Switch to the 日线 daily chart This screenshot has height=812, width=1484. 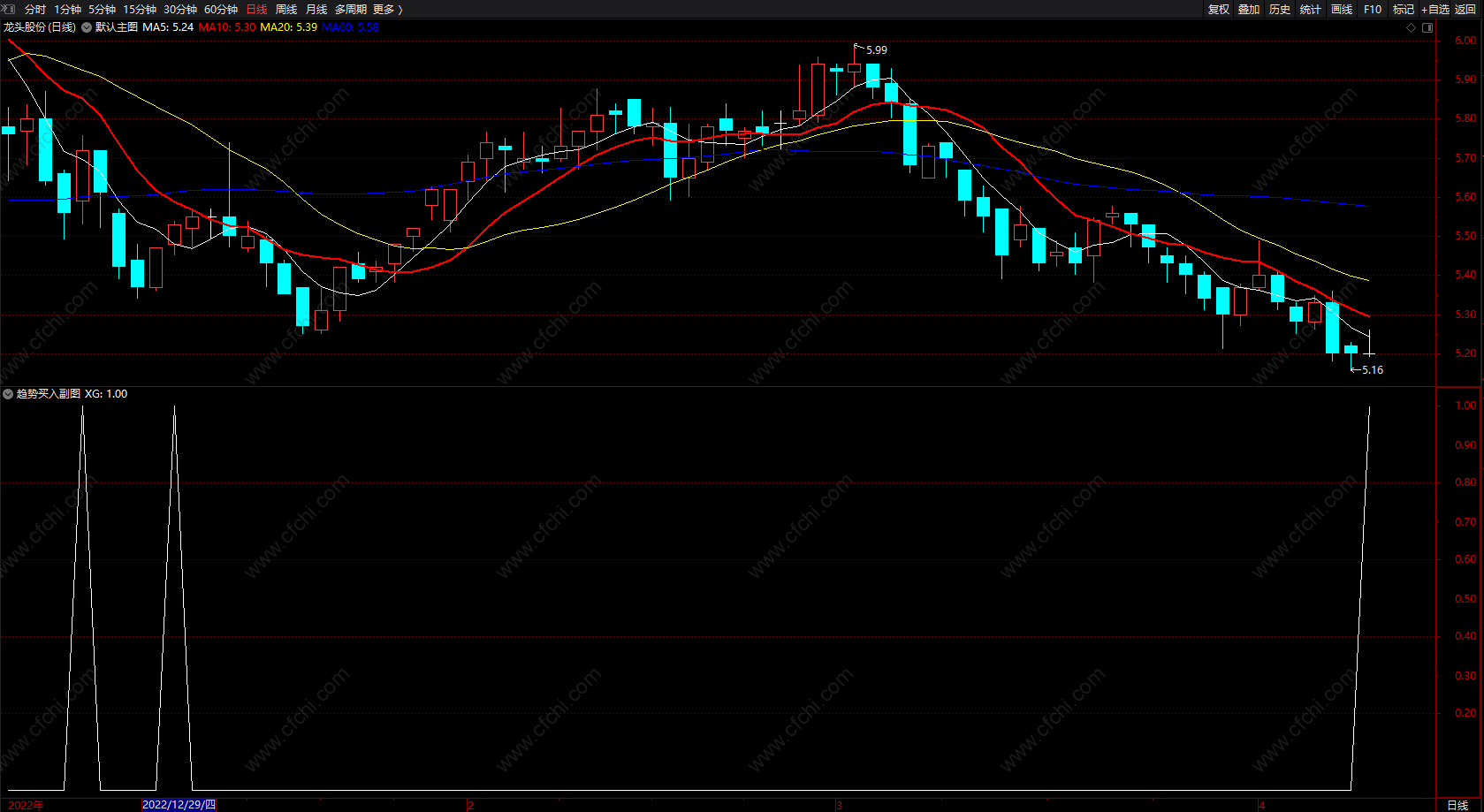pos(256,10)
